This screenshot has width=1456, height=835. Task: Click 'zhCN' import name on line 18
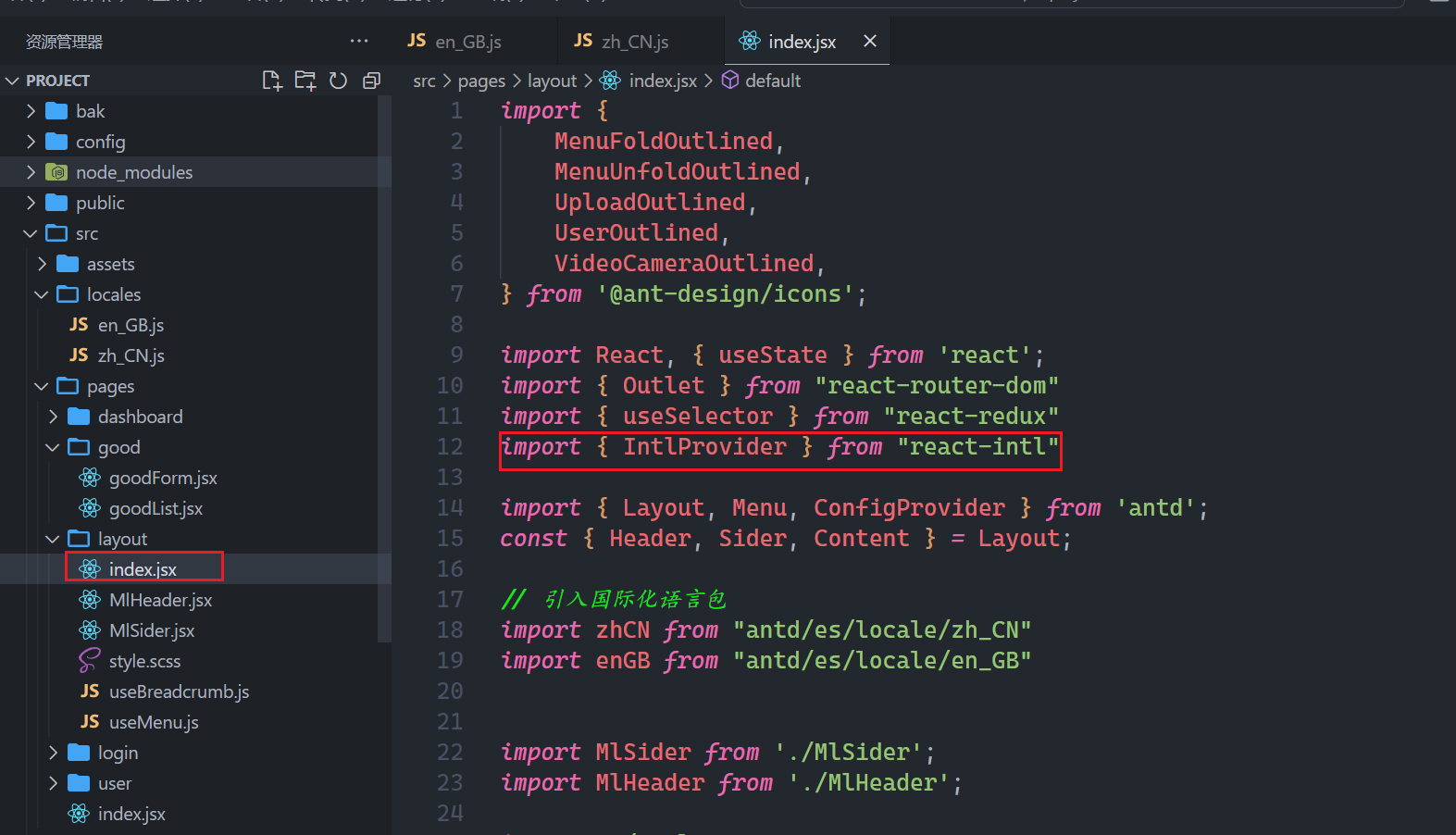click(x=623, y=630)
